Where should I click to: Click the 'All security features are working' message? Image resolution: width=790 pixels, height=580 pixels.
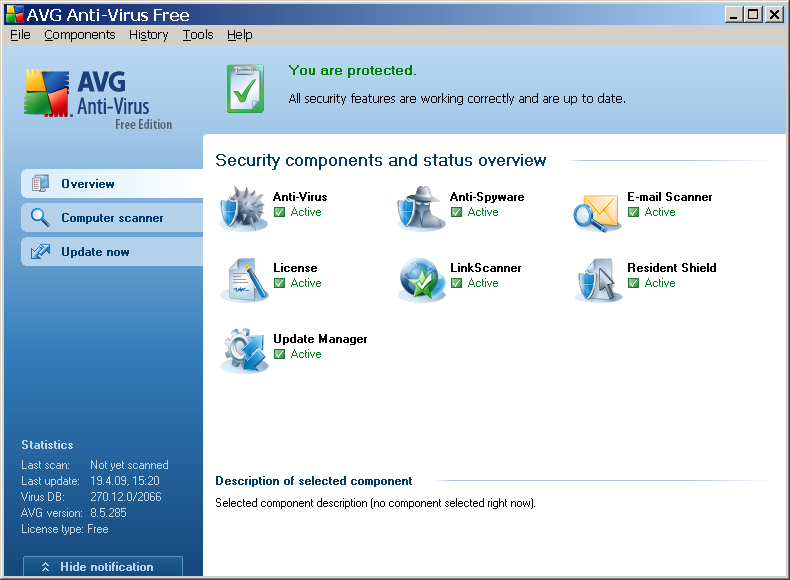[x=457, y=99]
